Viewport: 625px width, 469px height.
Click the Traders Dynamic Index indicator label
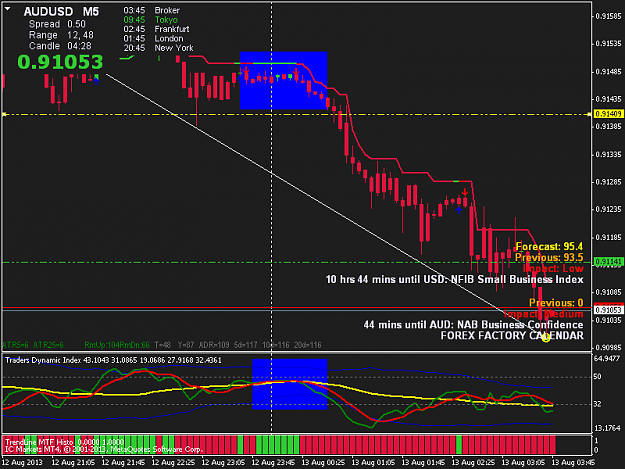pos(113,360)
